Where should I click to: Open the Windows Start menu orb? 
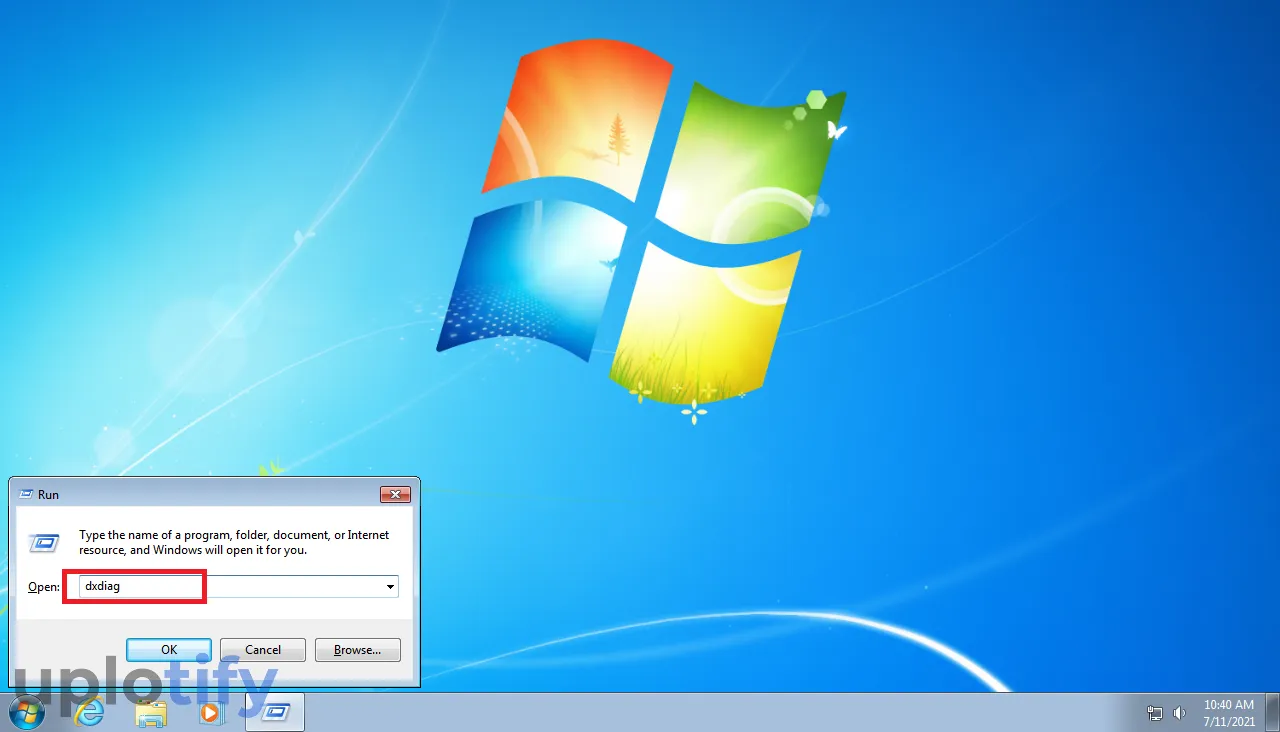(27, 712)
